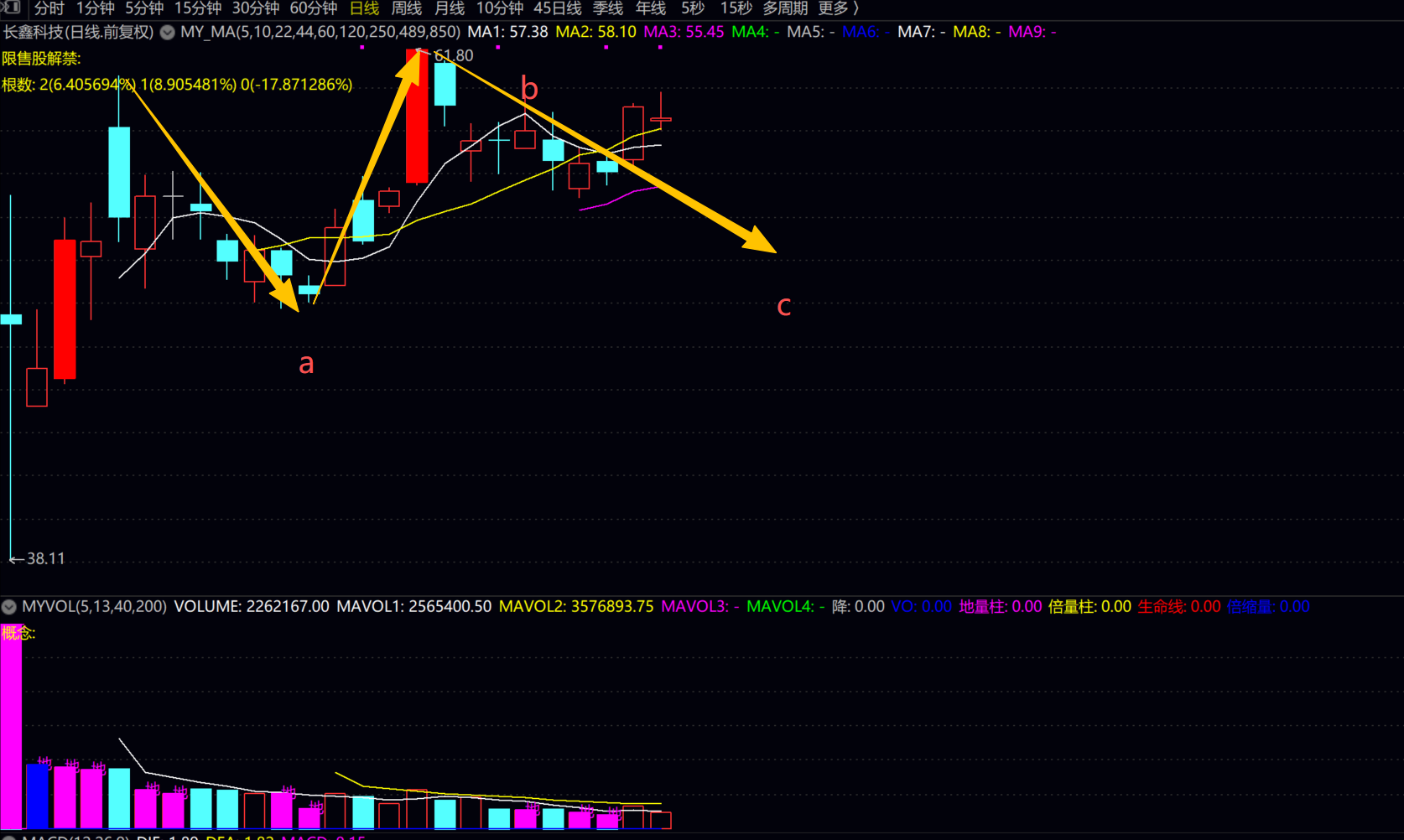Select the 10分钟 timeframe tab
The height and width of the screenshot is (840, 1404).
click(500, 8)
